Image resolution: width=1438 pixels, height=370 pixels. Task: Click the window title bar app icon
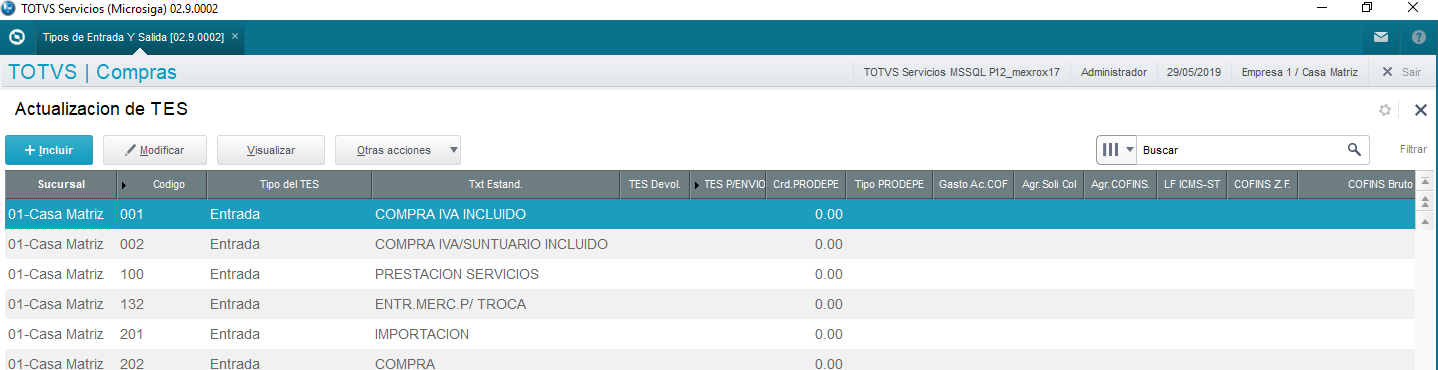point(9,8)
